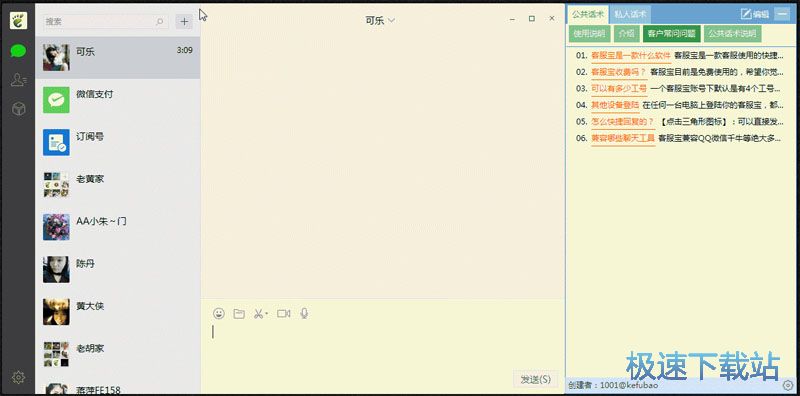The width and height of the screenshot is (800, 396).
Task: Click the answer text beginning 客服宝目前是免费使用的
Action: (x=716, y=72)
